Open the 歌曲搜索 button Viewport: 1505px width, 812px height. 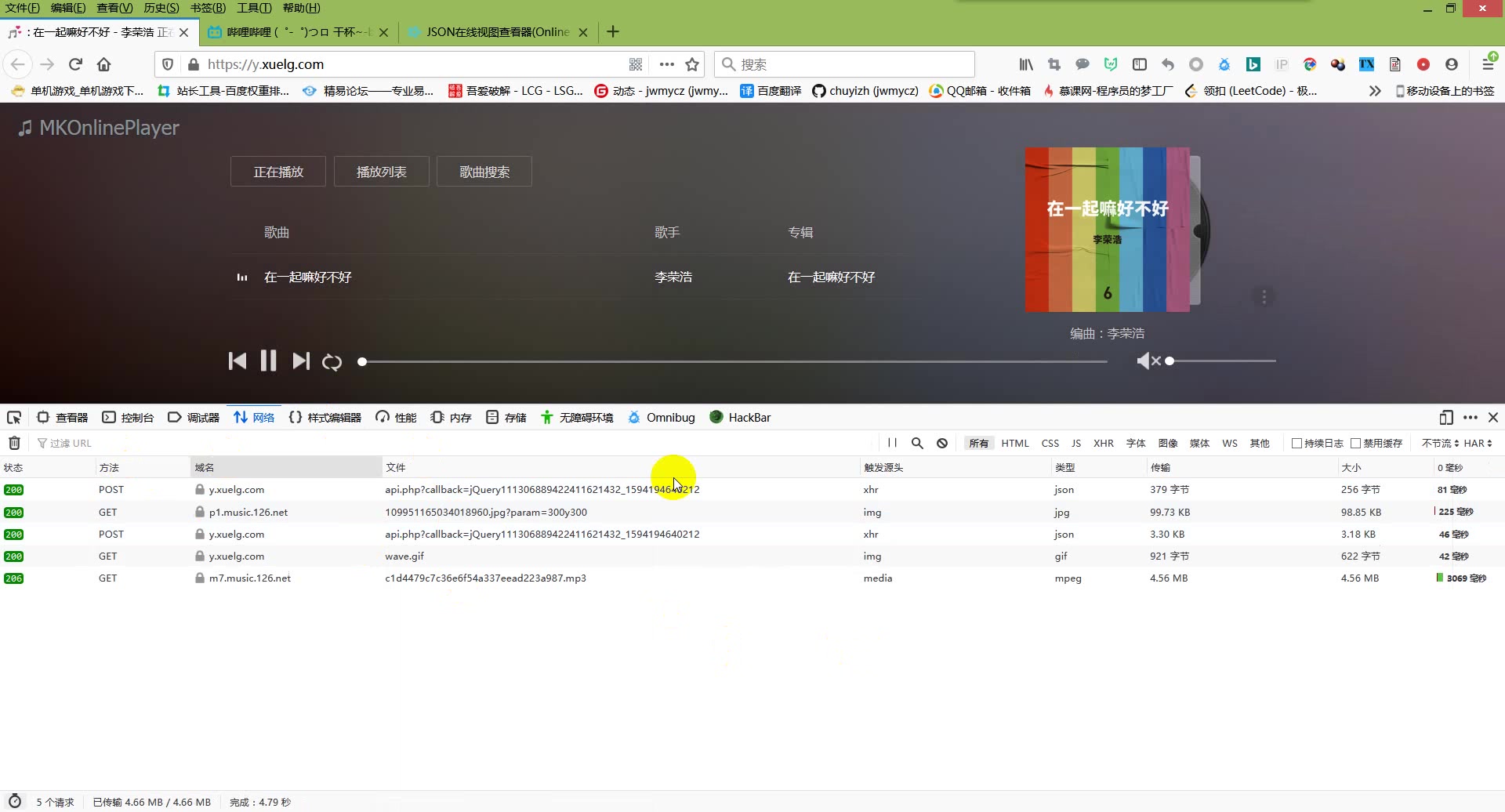[x=484, y=172]
